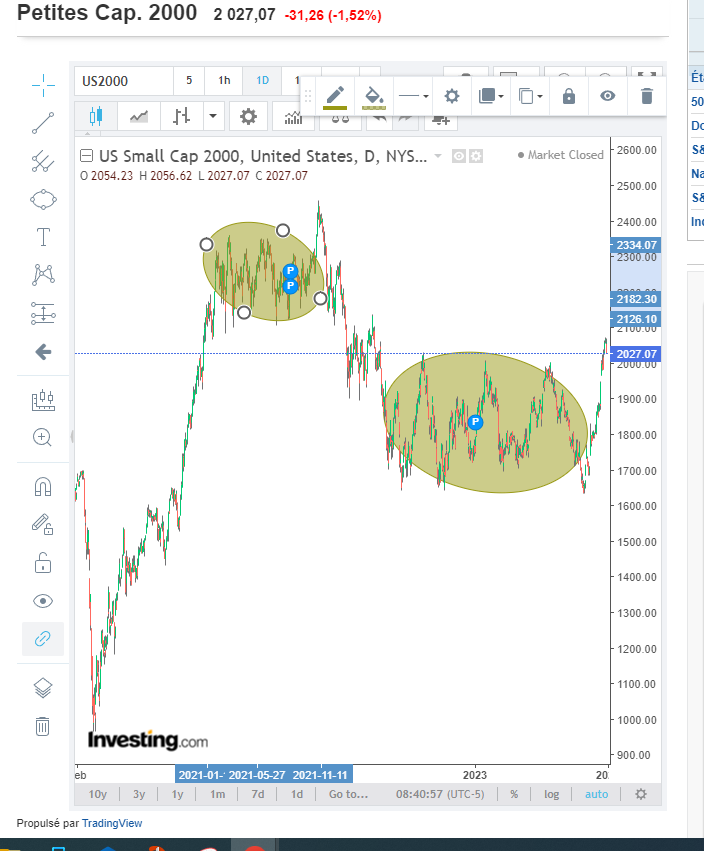
Task: Switch to bars chart style
Action: point(182,116)
